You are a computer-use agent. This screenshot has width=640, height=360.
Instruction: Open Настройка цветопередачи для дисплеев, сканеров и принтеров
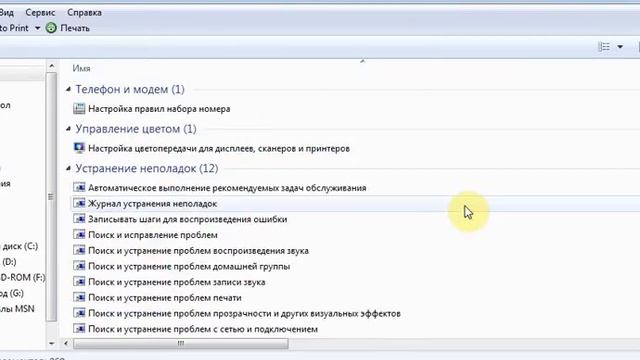click(219, 149)
